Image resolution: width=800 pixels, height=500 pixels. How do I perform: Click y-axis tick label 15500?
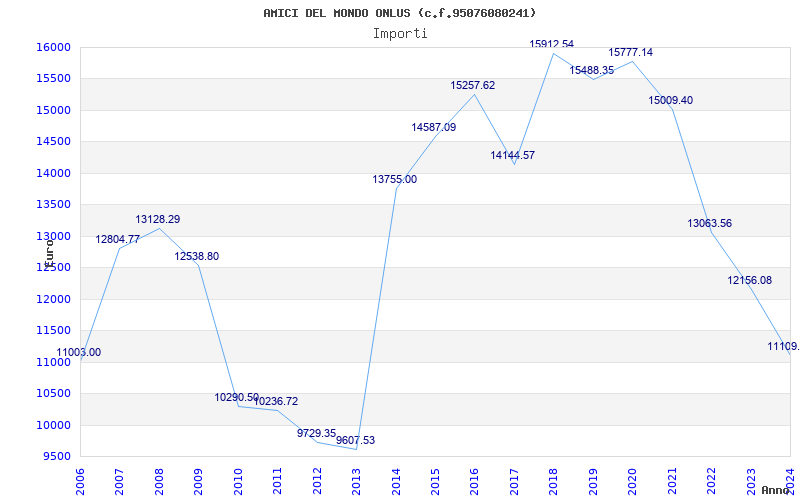[53, 79]
